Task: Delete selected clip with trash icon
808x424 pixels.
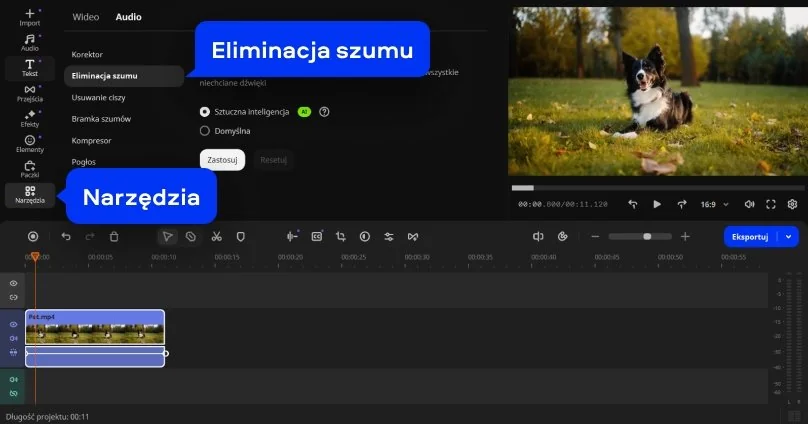Action: [x=114, y=237]
